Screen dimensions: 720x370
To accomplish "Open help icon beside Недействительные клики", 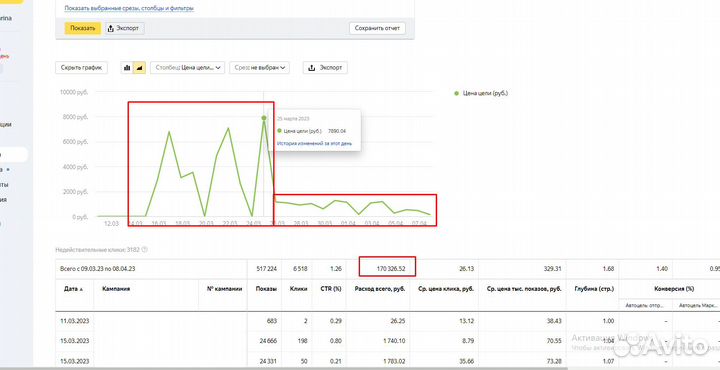I will (145, 250).
